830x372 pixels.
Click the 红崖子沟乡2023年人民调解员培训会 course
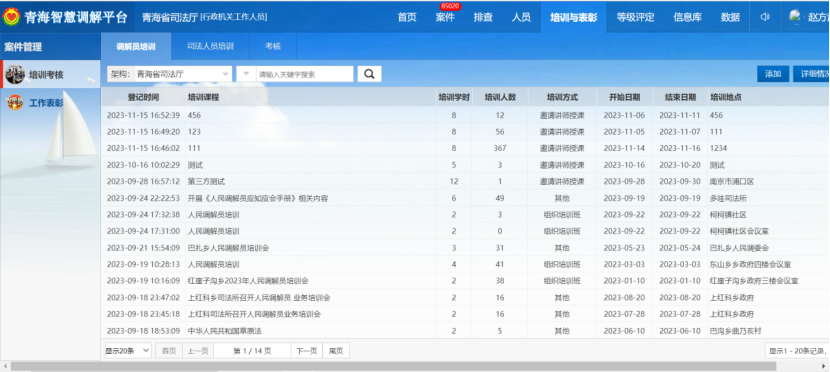coord(248,280)
